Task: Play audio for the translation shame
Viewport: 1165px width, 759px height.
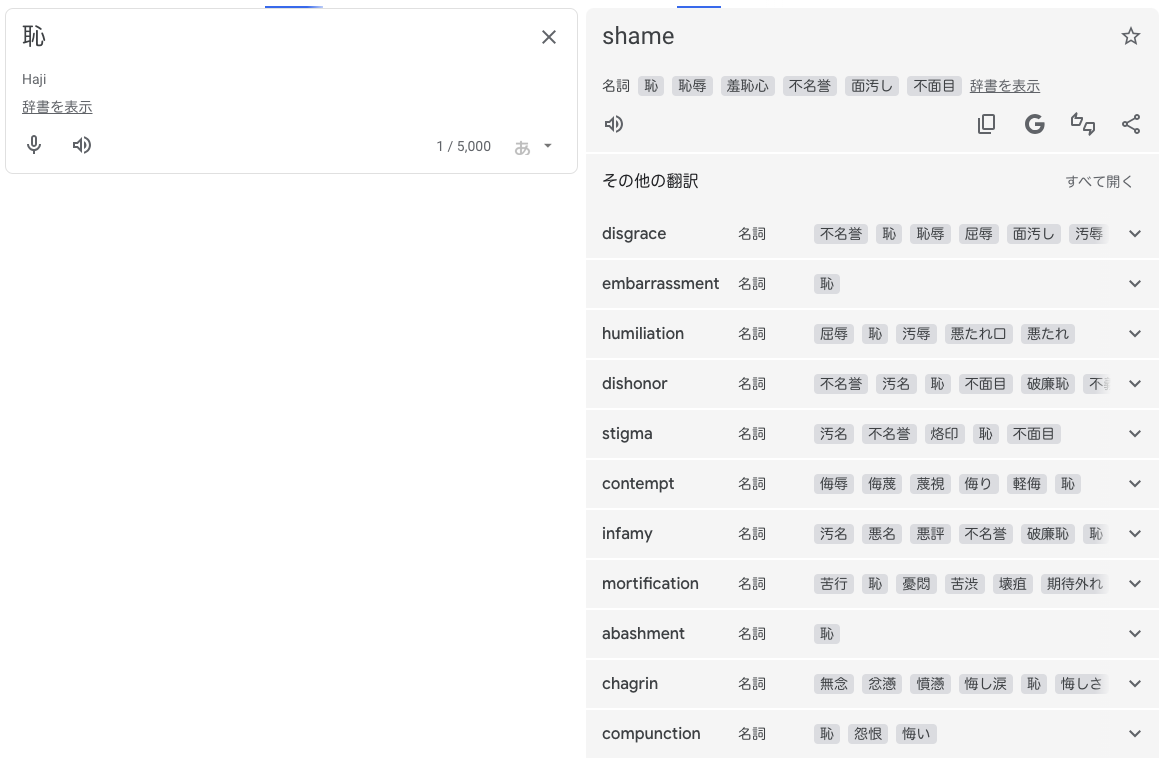Action: (614, 124)
